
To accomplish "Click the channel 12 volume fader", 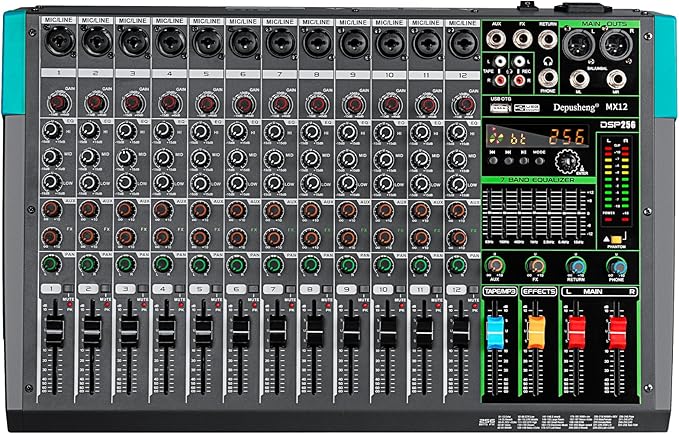I will point(460,332).
